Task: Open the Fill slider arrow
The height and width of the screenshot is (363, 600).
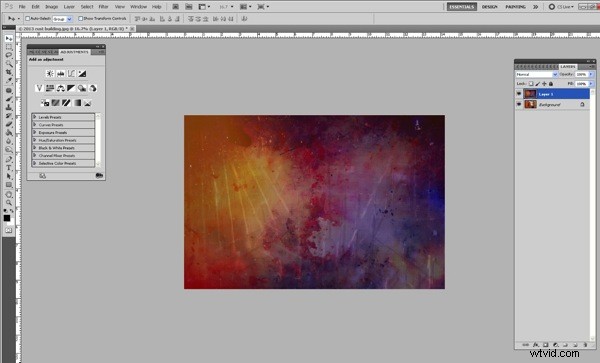Action: (591, 84)
